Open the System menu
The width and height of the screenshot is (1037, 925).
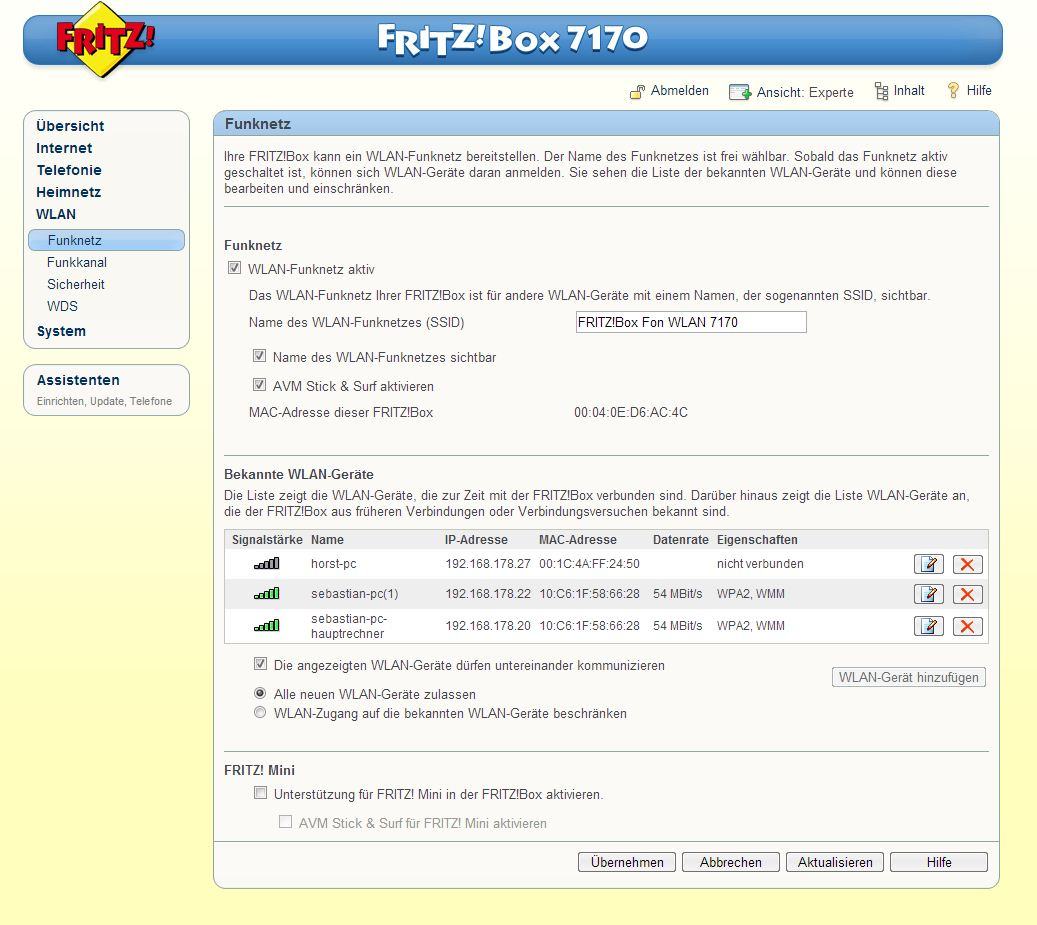(61, 331)
